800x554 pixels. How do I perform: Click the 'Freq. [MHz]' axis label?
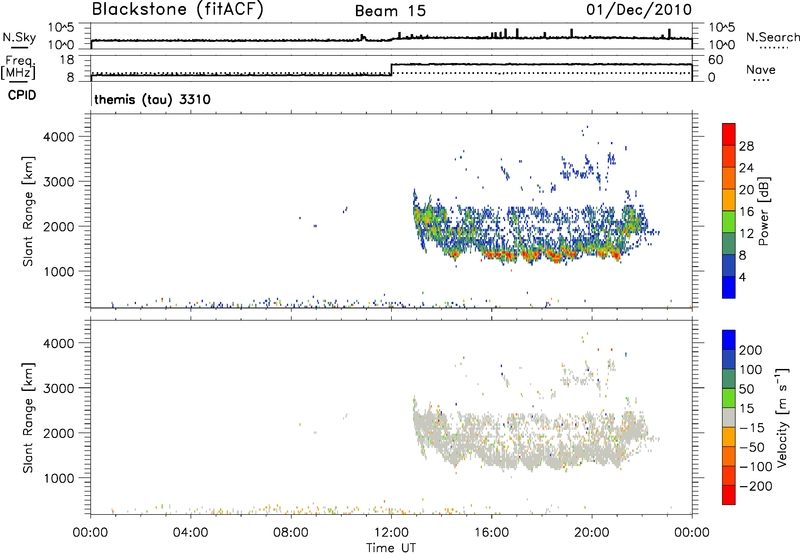(19, 67)
